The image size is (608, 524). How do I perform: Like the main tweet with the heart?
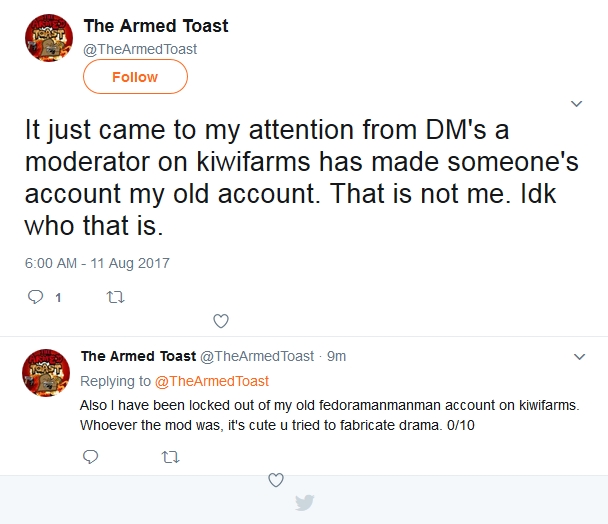click(221, 321)
